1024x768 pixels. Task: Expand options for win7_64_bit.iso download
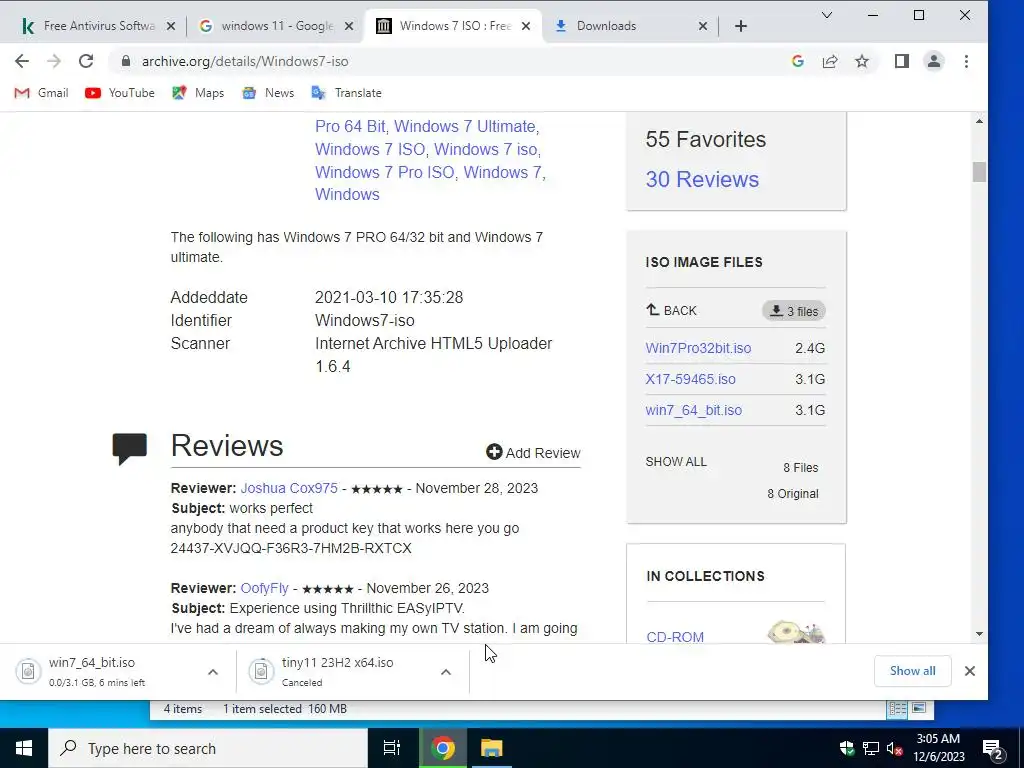click(x=213, y=671)
